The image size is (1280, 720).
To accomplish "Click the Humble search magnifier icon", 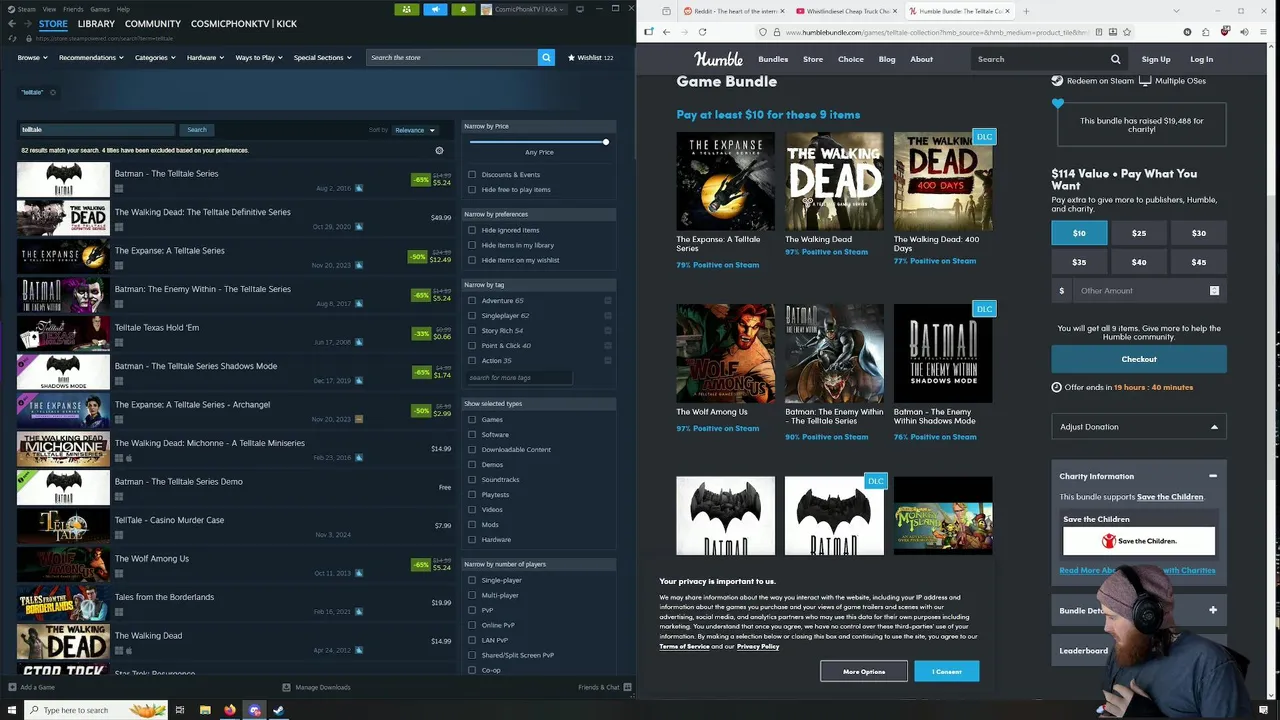I will pyautogui.click(x=1115, y=59).
